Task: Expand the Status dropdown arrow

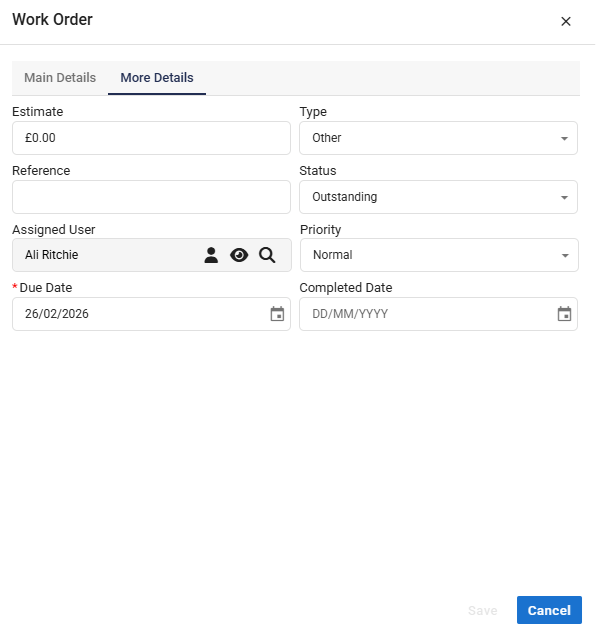Action: click(x=564, y=197)
